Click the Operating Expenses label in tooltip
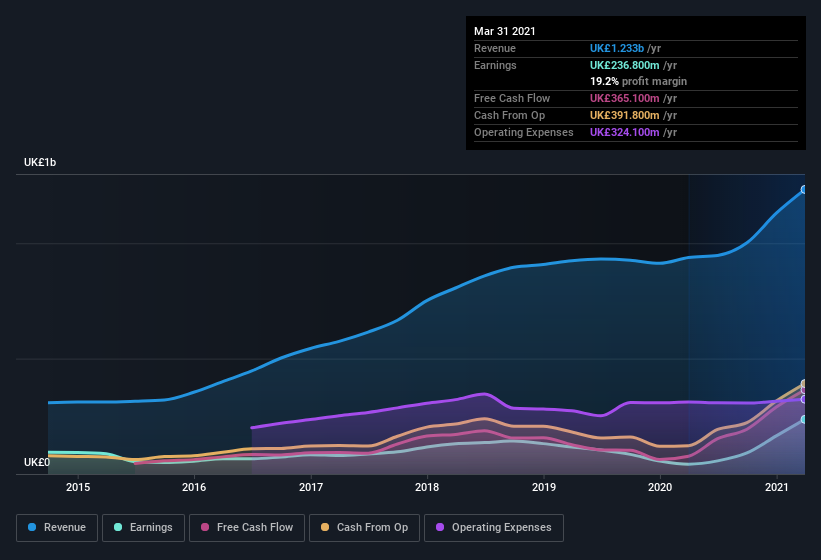 pyautogui.click(x=524, y=132)
